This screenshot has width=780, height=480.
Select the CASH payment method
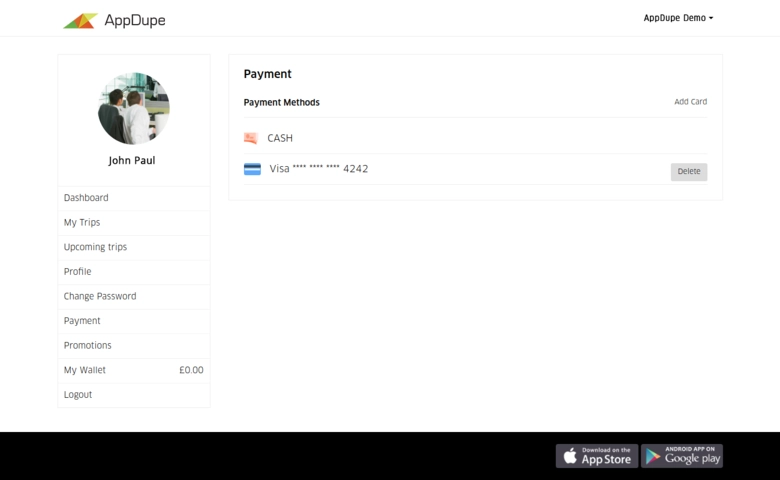(280, 138)
